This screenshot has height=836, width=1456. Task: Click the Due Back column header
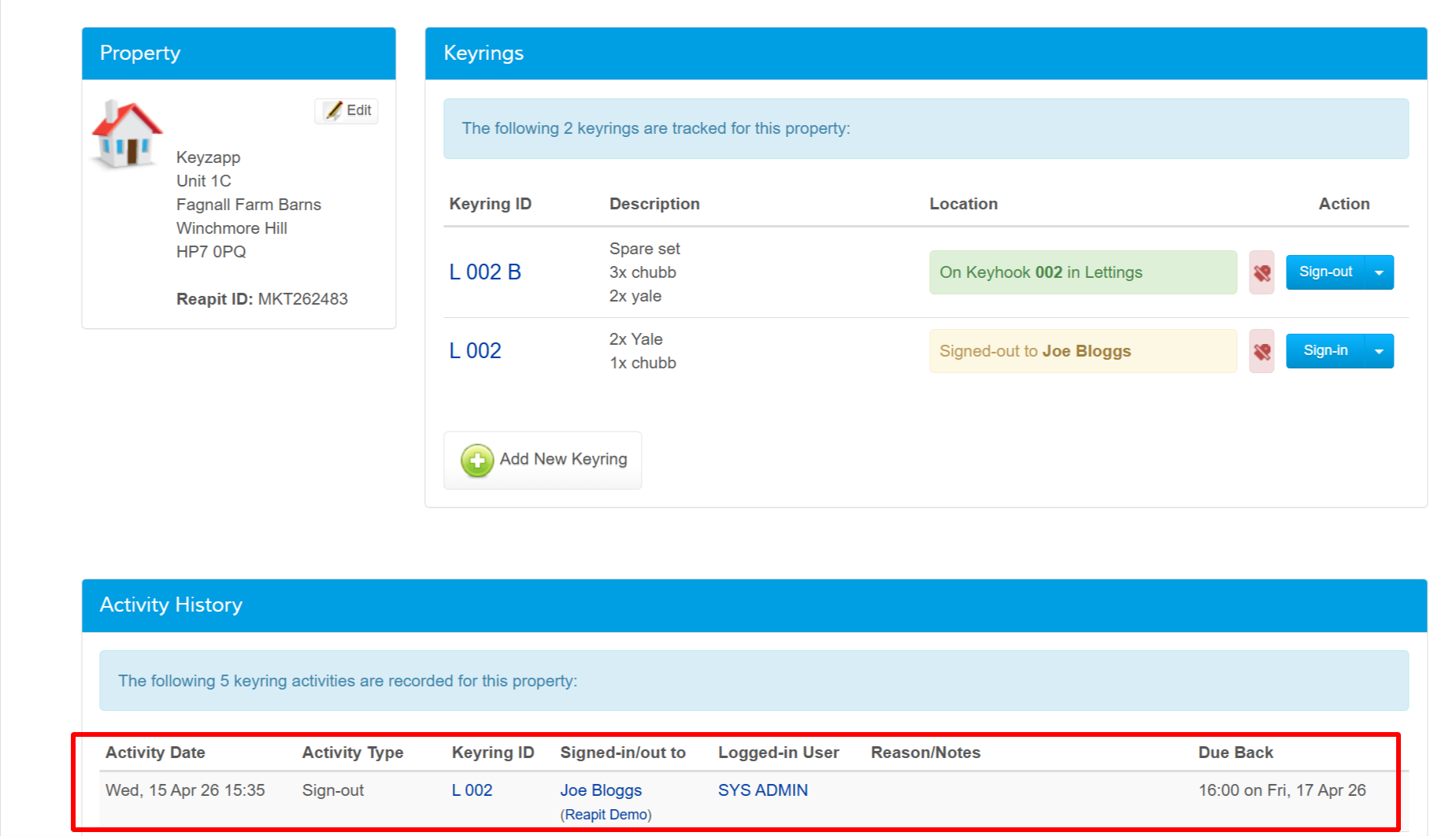pyautogui.click(x=1235, y=753)
